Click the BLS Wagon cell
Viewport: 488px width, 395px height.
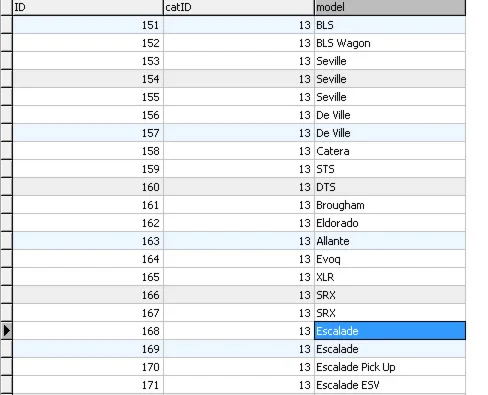(390, 43)
